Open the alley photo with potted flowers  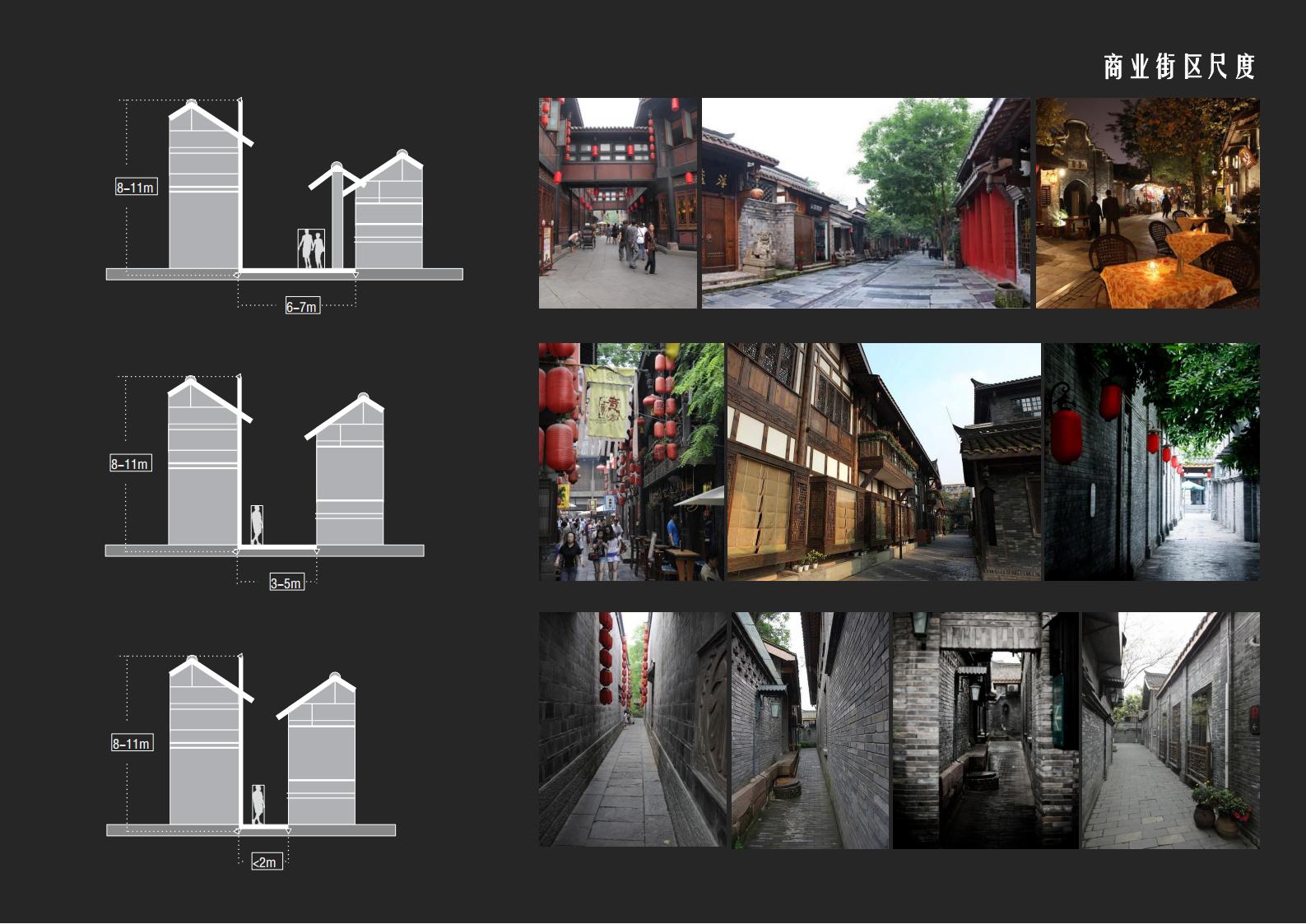(1170, 730)
